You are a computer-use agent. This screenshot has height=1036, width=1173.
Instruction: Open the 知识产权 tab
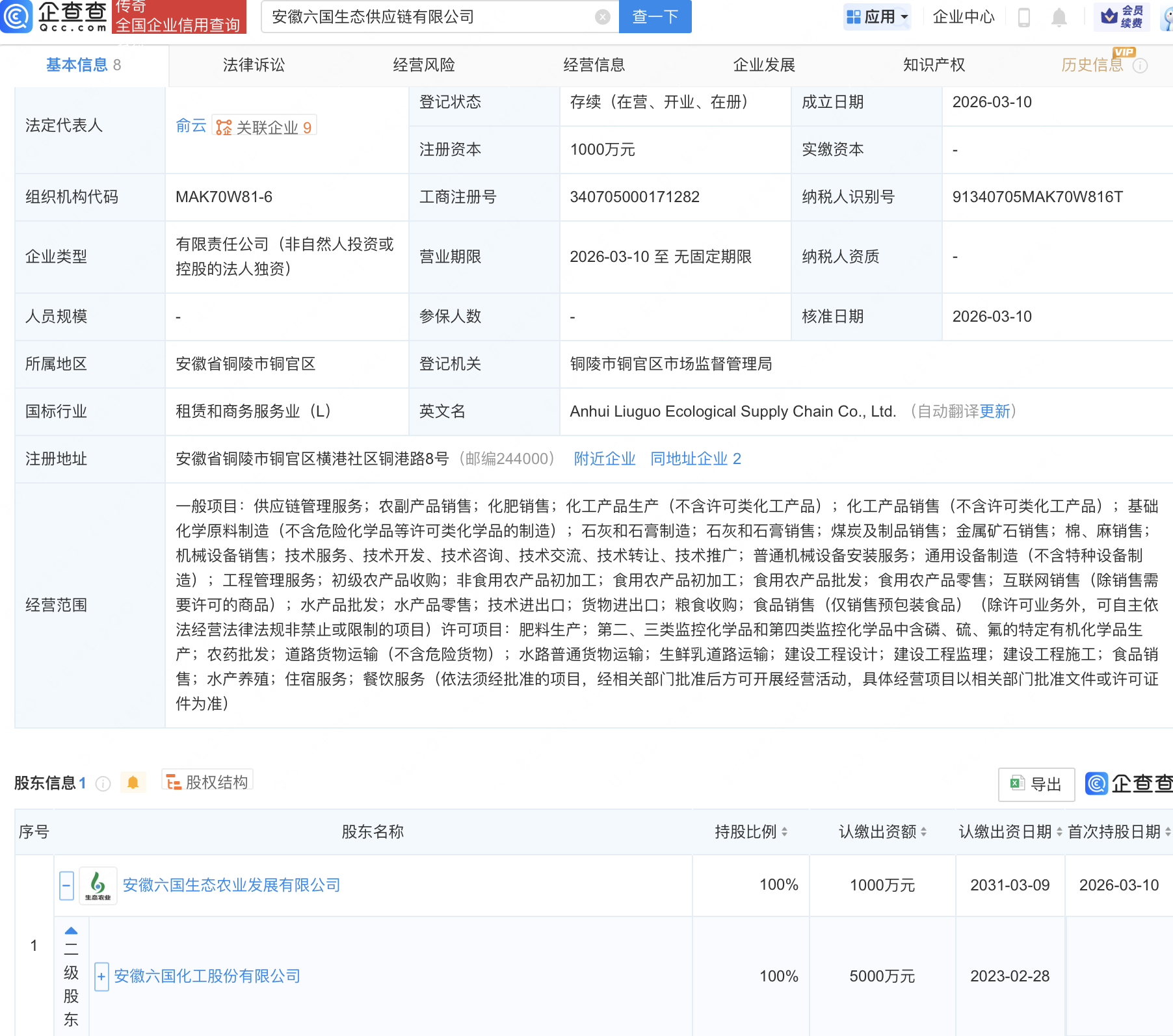[933, 65]
